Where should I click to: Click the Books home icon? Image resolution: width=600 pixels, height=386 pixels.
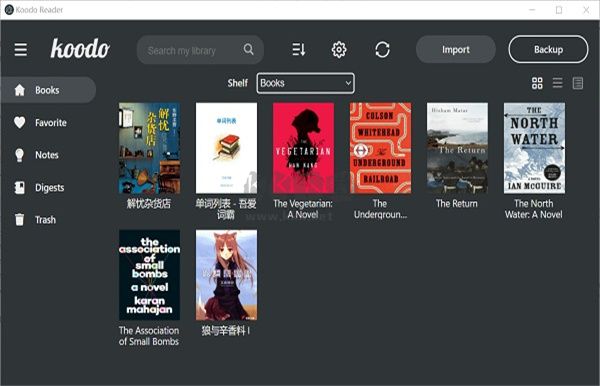pos(20,90)
